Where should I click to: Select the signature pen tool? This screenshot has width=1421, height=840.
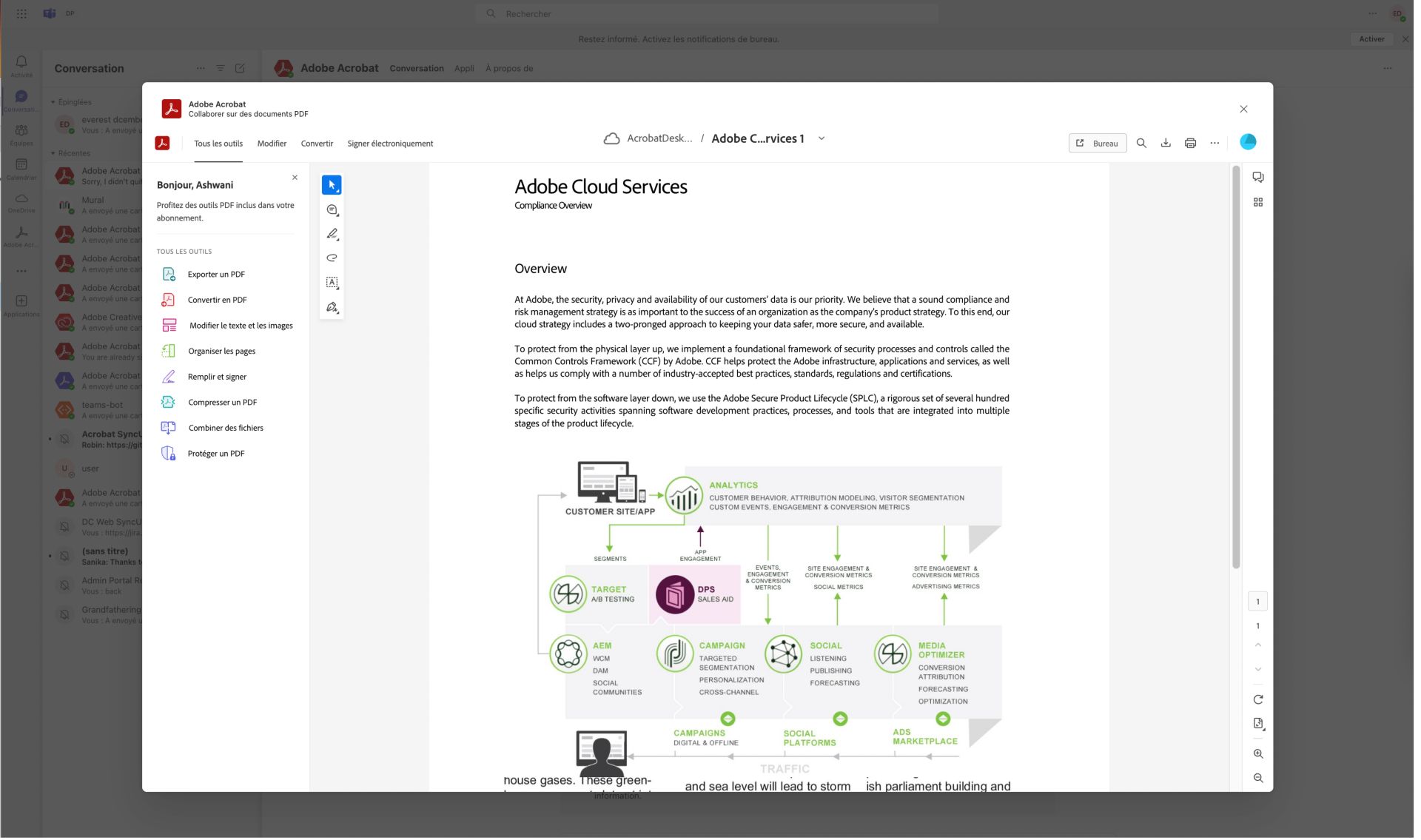point(332,308)
